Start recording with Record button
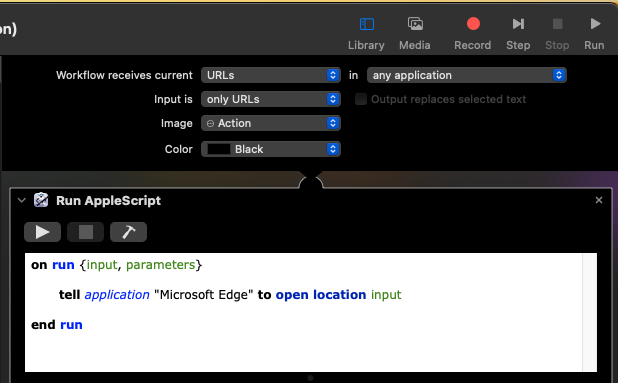This screenshot has width=618, height=383. (x=473, y=34)
